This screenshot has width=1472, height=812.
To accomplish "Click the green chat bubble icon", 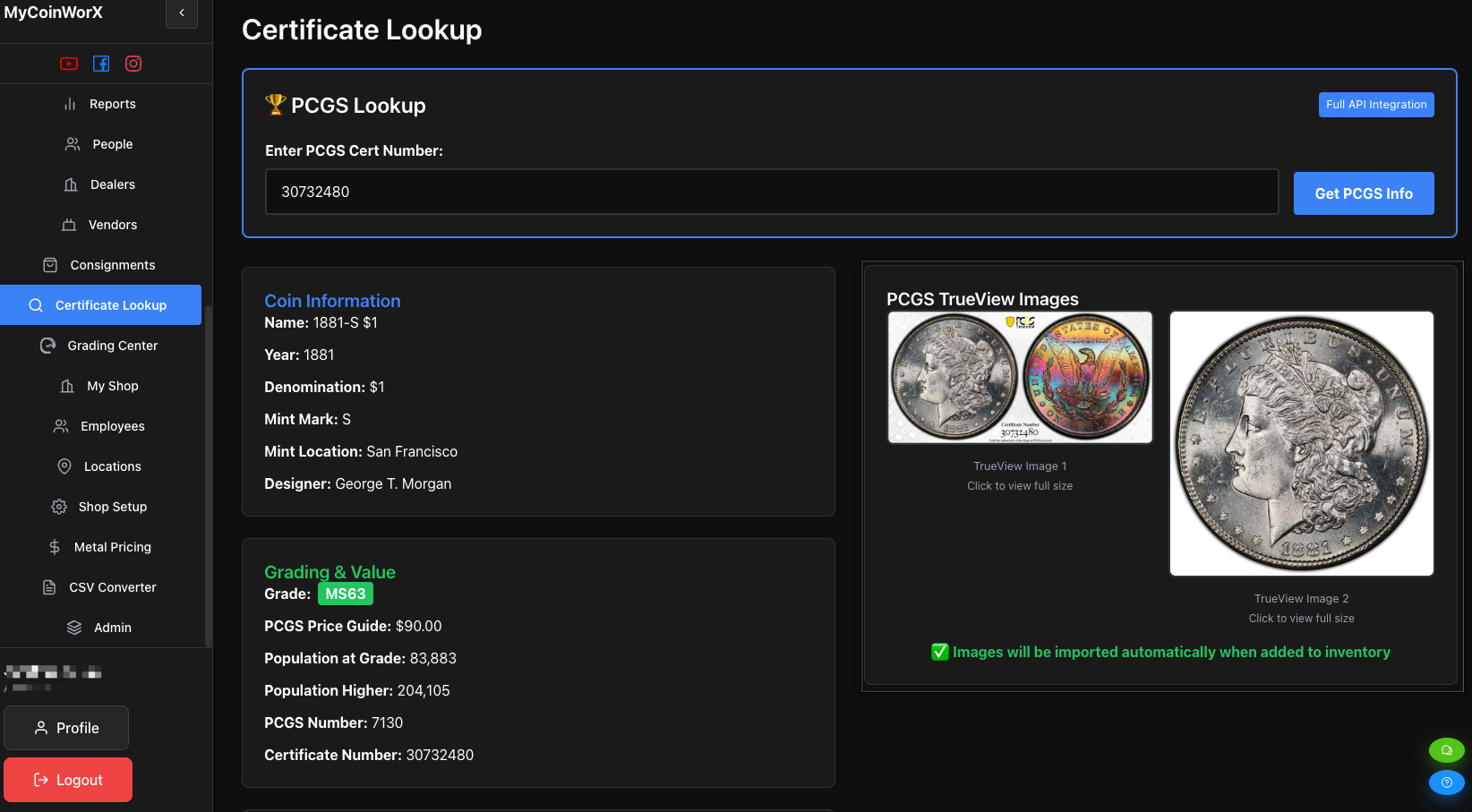I will pos(1446,750).
